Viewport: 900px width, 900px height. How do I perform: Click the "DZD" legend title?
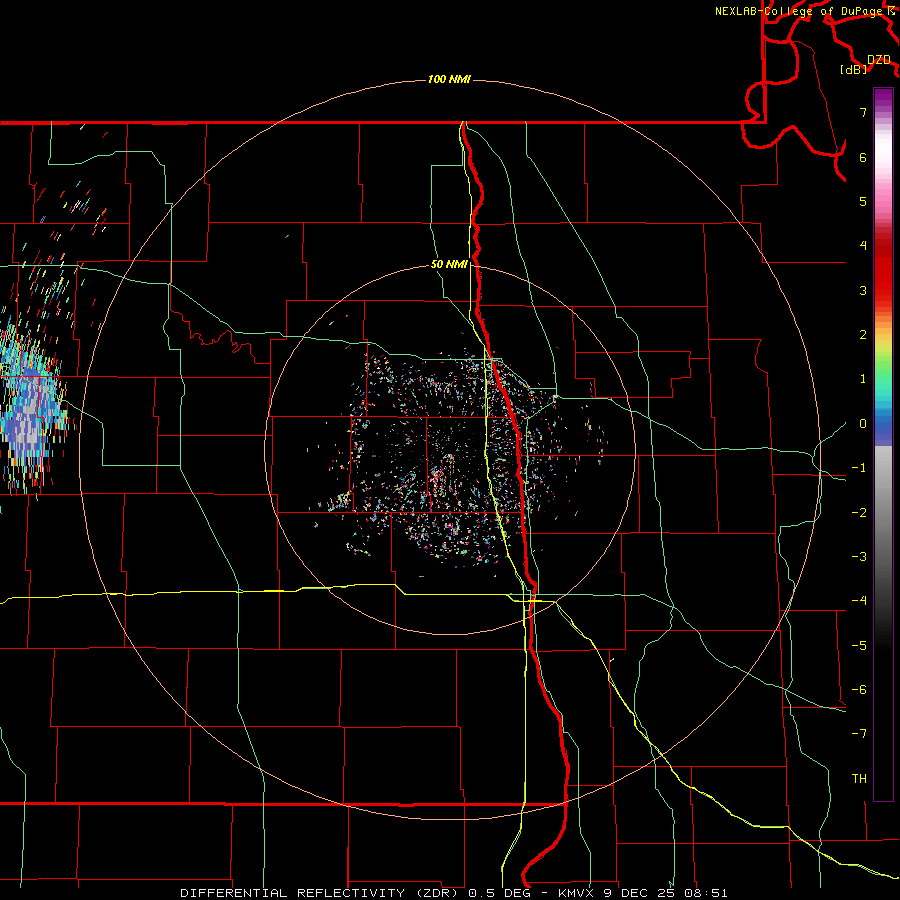(879, 60)
